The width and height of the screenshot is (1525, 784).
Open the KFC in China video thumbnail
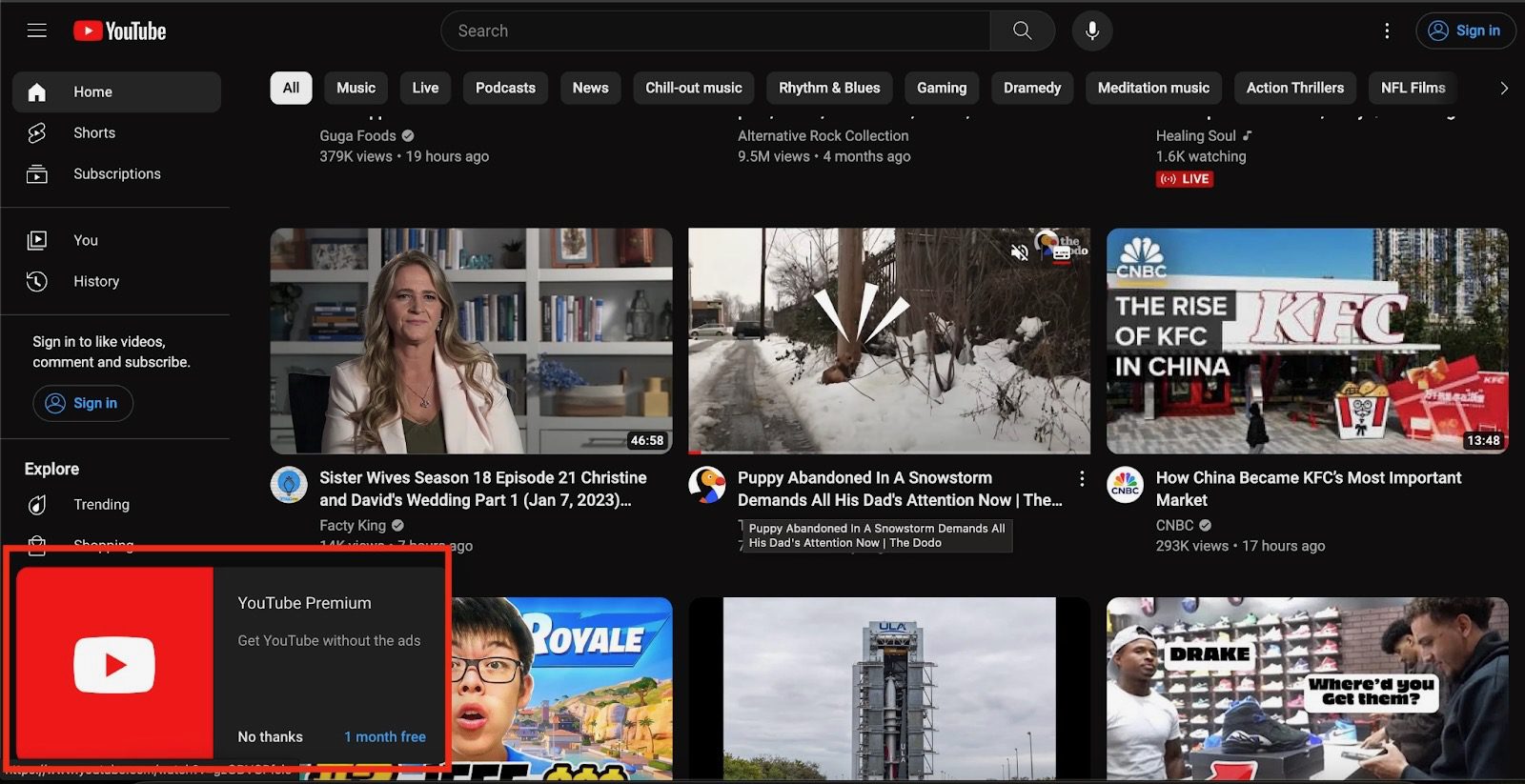tap(1307, 340)
